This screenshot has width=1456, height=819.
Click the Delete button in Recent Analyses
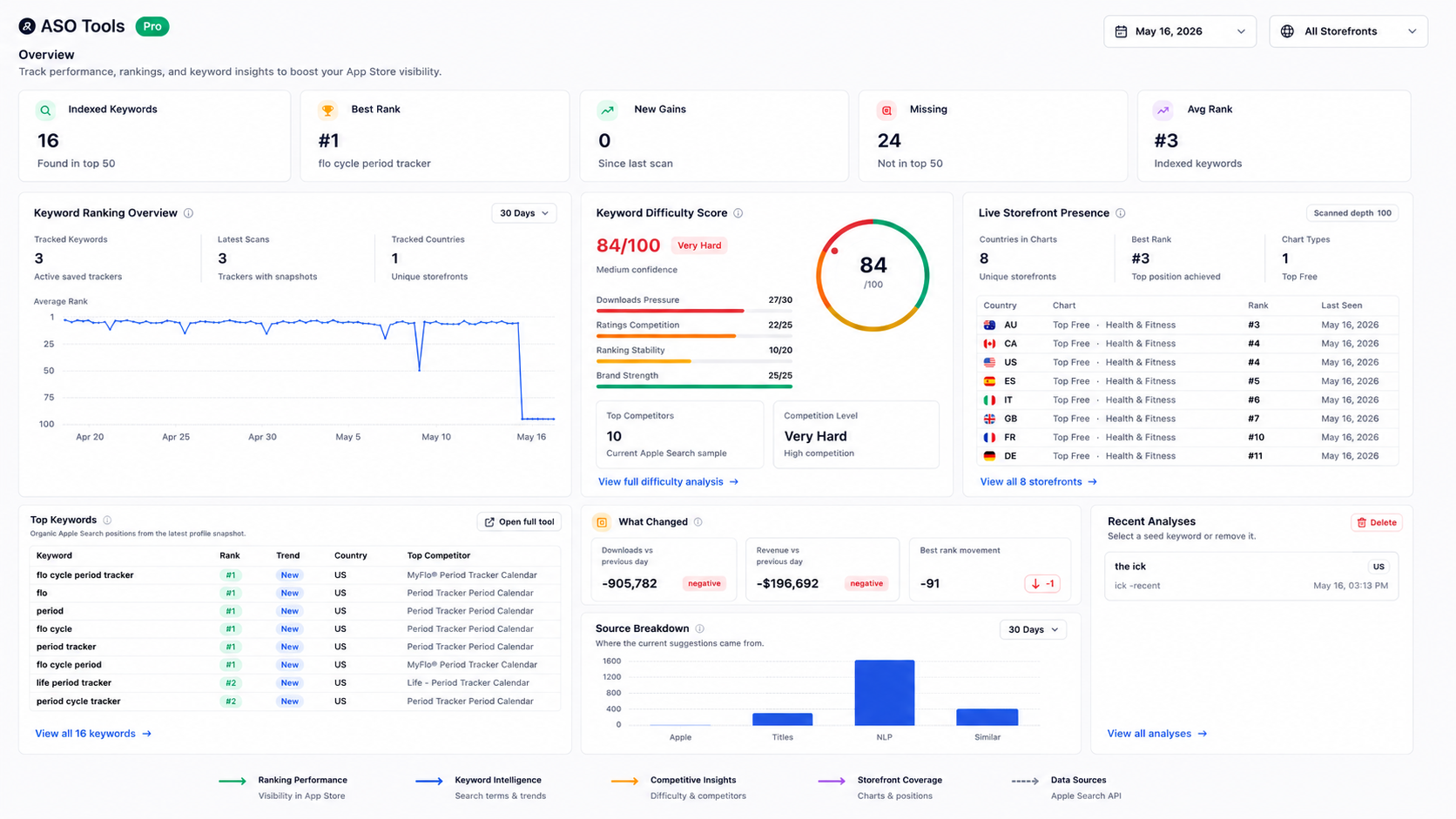[1377, 522]
